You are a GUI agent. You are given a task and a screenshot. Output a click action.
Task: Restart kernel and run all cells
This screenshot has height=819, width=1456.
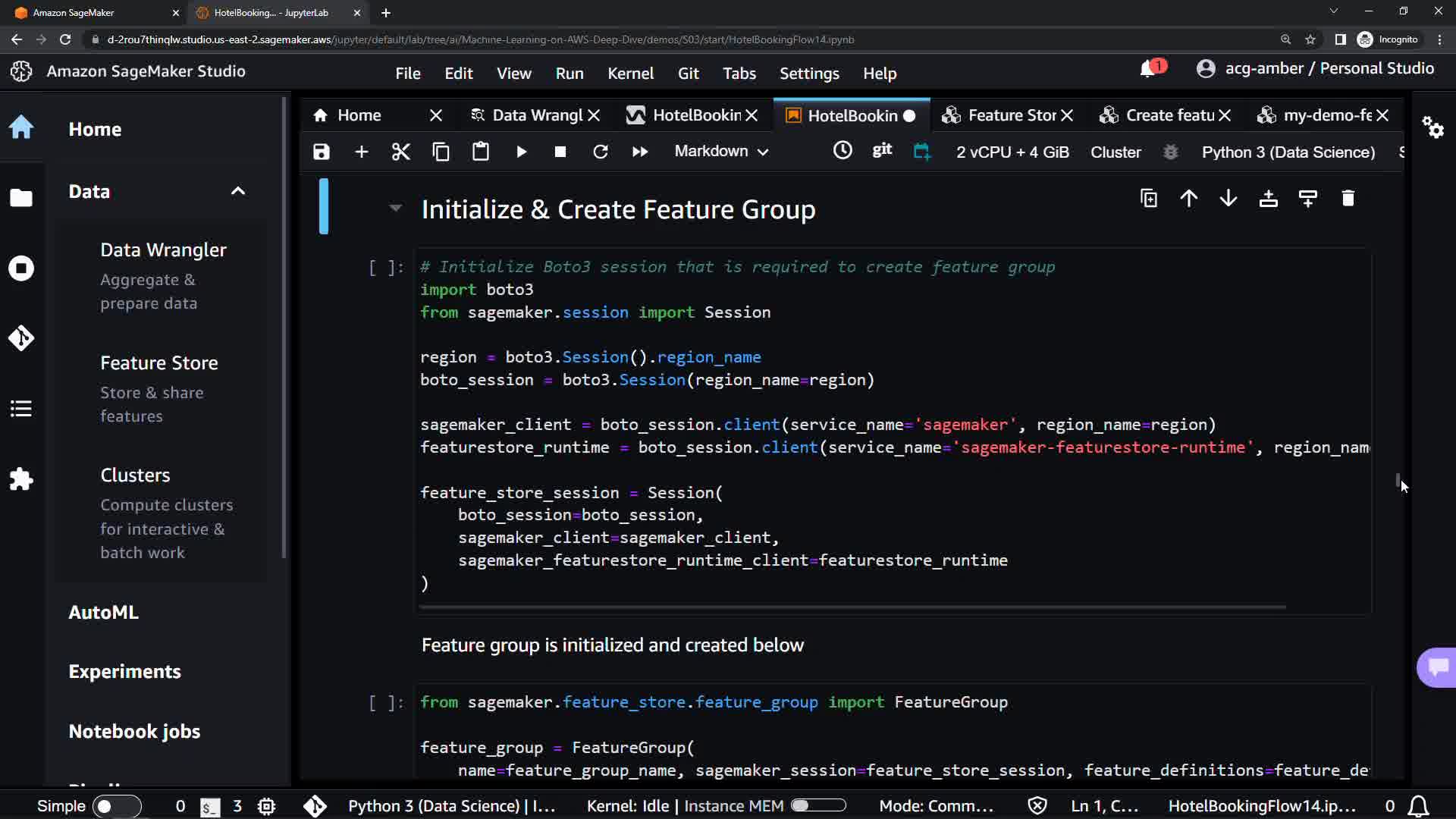point(639,152)
